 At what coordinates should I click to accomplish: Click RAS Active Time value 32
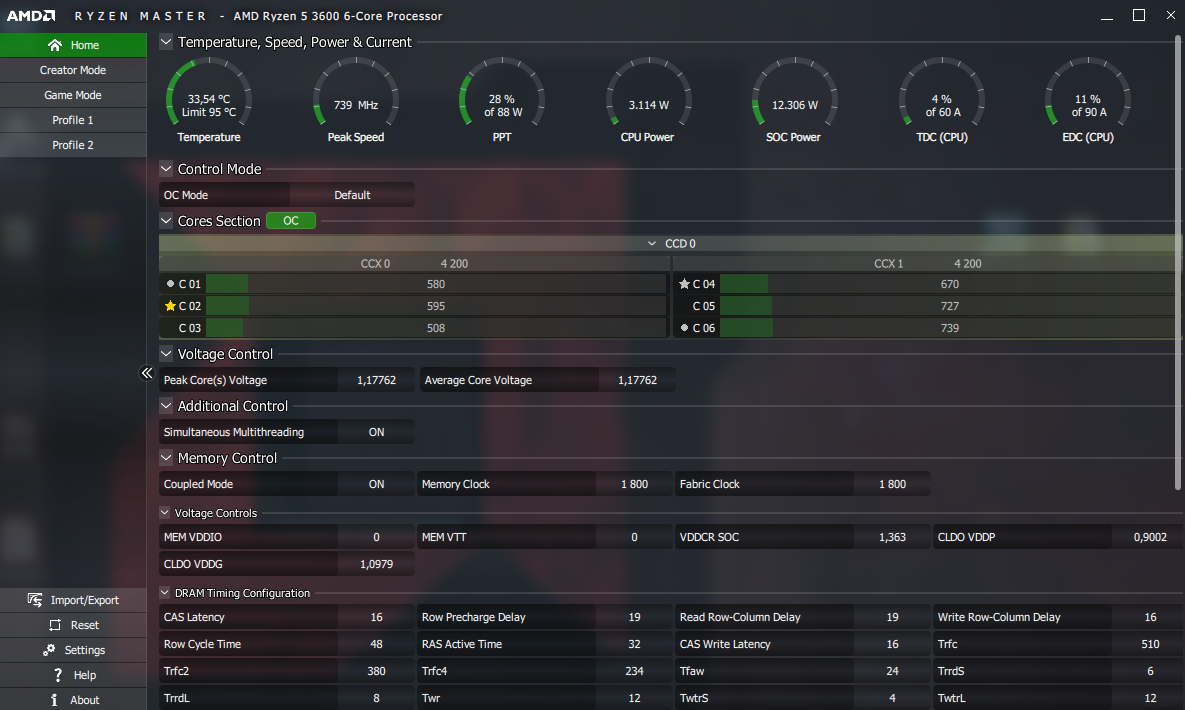pos(634,644)
